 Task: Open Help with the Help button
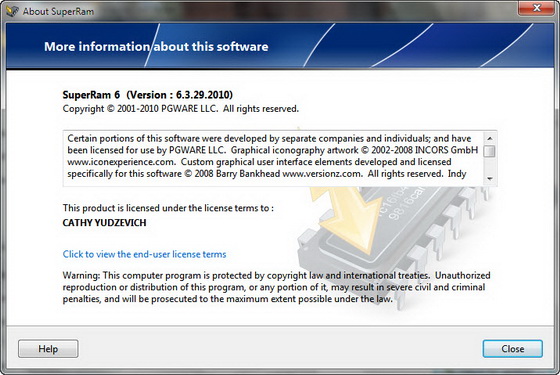pos(48,349)
